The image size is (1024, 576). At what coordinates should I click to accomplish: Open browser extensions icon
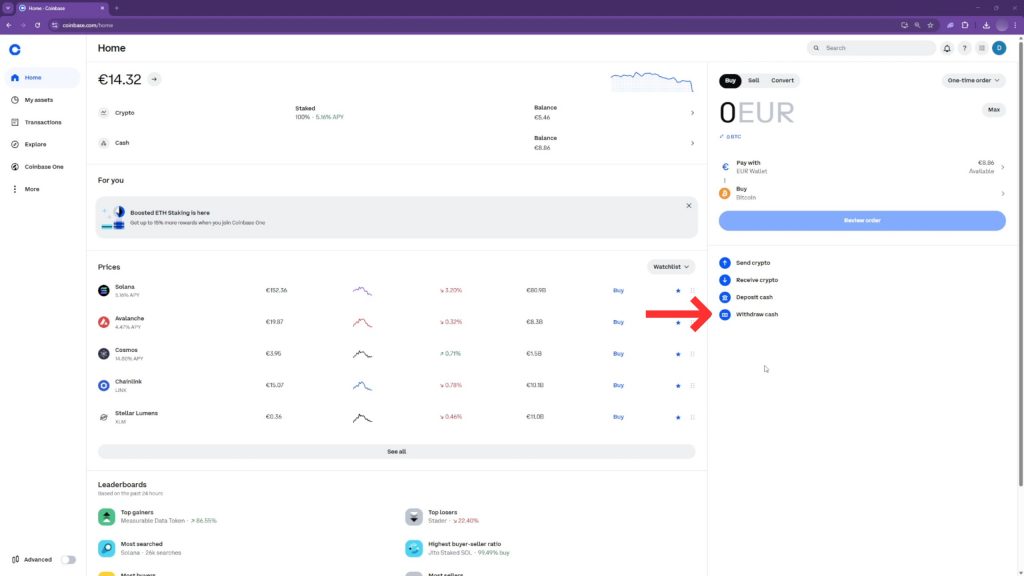pos(965,25)
